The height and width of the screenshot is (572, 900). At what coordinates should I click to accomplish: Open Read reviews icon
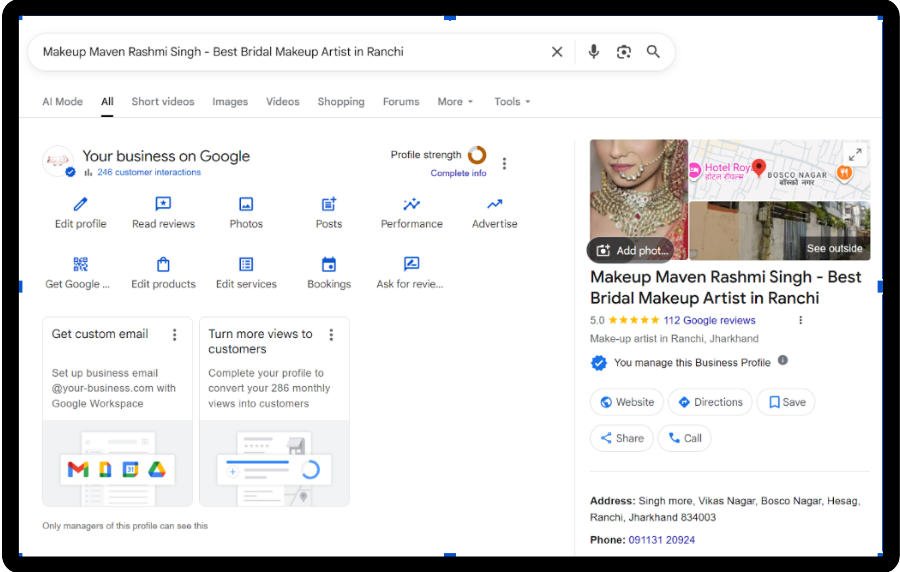click(x=163, y=204)
